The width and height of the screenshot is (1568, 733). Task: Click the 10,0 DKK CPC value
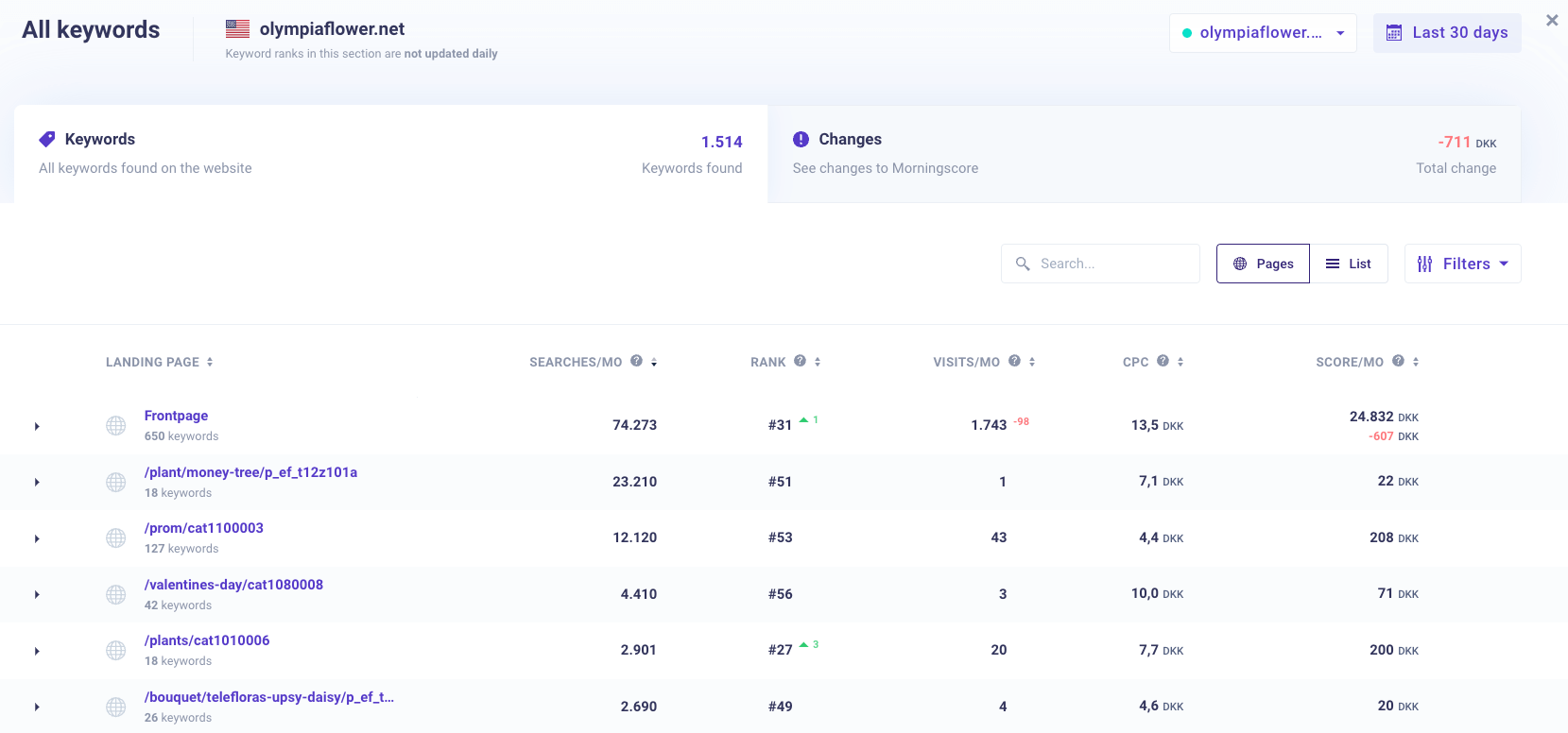tap(1157, 593)
